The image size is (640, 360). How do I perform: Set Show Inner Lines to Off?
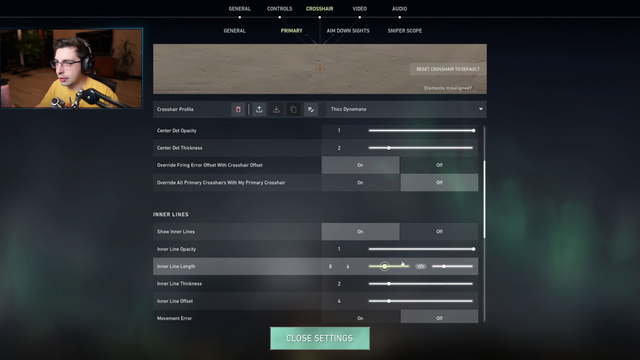coord(439,232)
